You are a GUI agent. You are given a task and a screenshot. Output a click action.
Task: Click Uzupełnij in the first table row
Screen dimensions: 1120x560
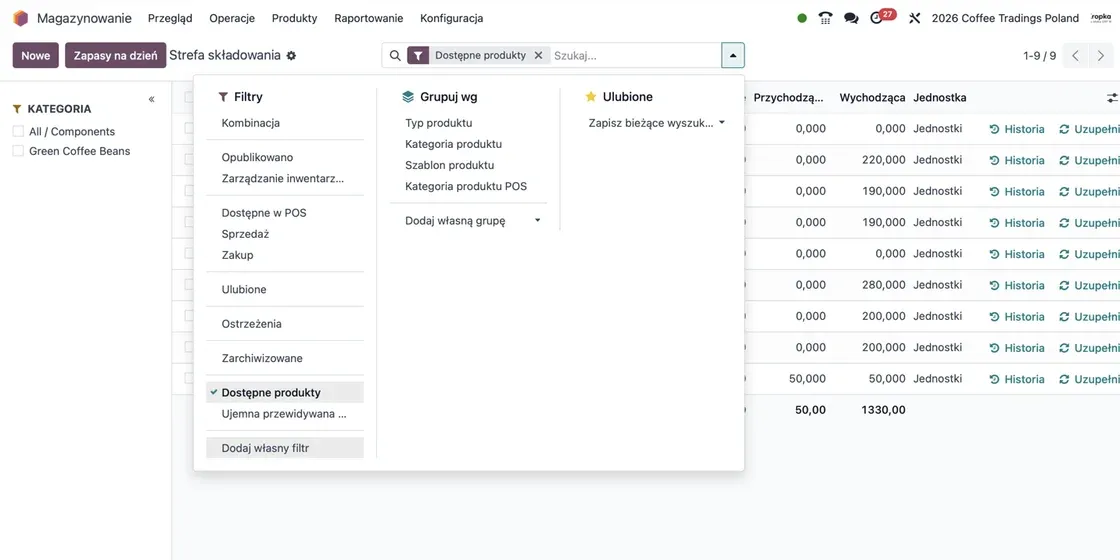[1089, 129]
